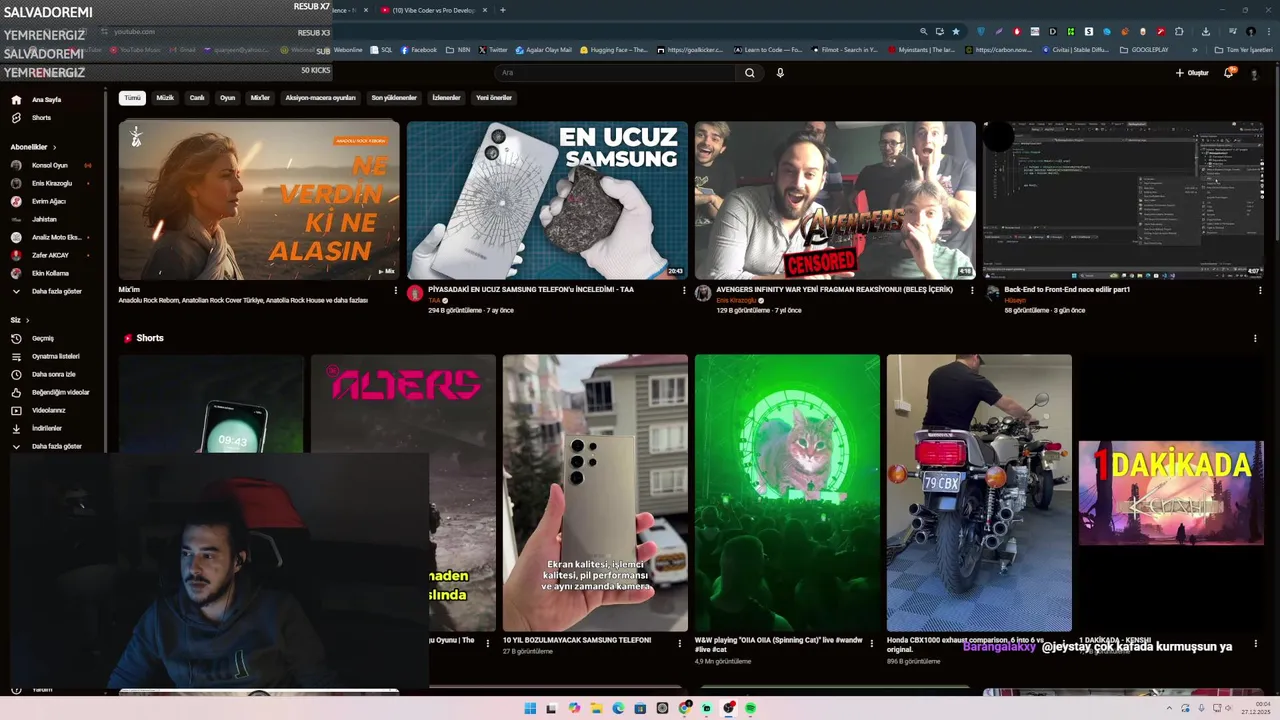Open Videolarınız in sidebar

(x=48, y=410)
